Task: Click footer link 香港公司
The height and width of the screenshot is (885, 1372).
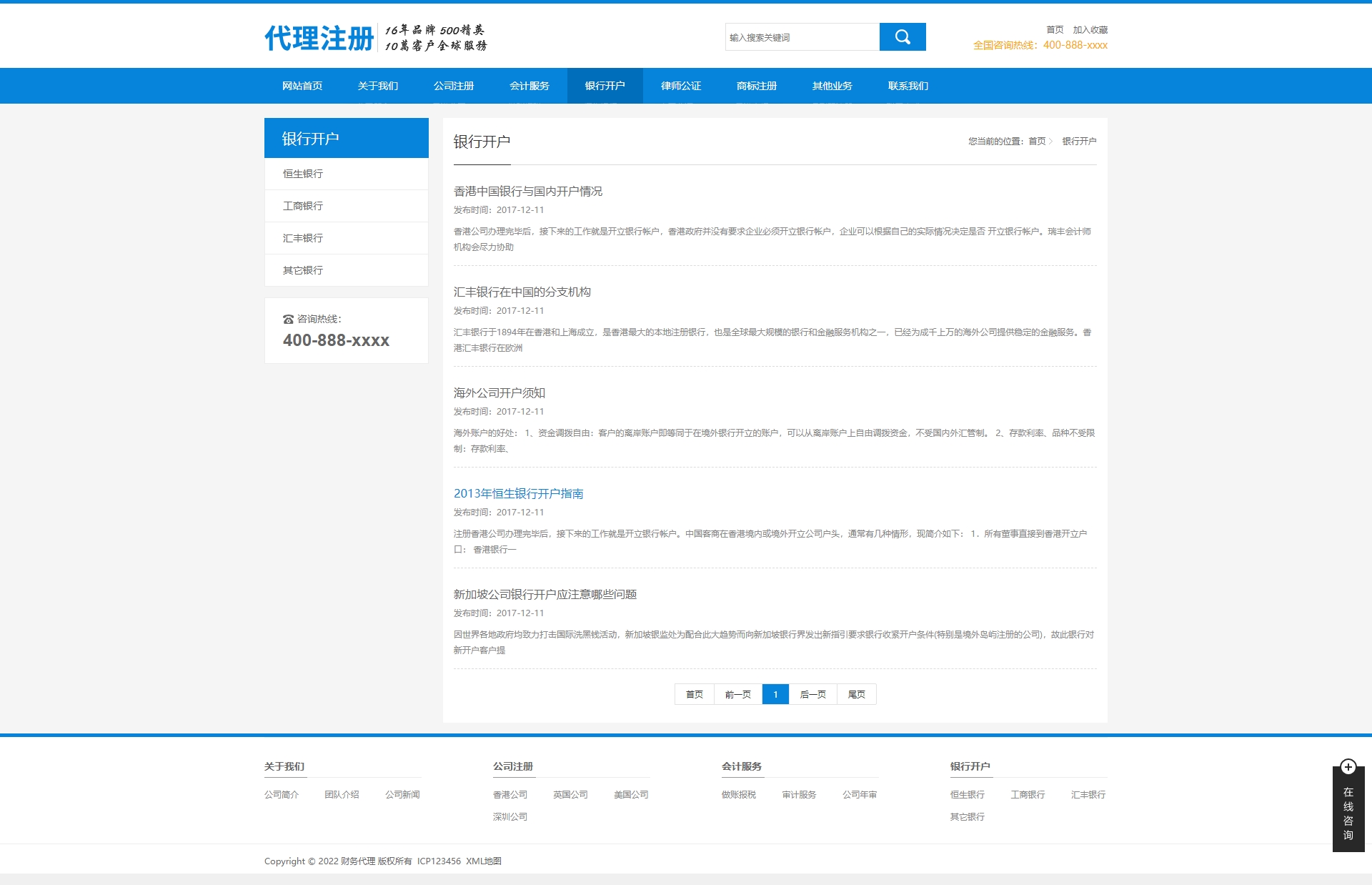Action: pyautogui.click(x=510, y=795)
